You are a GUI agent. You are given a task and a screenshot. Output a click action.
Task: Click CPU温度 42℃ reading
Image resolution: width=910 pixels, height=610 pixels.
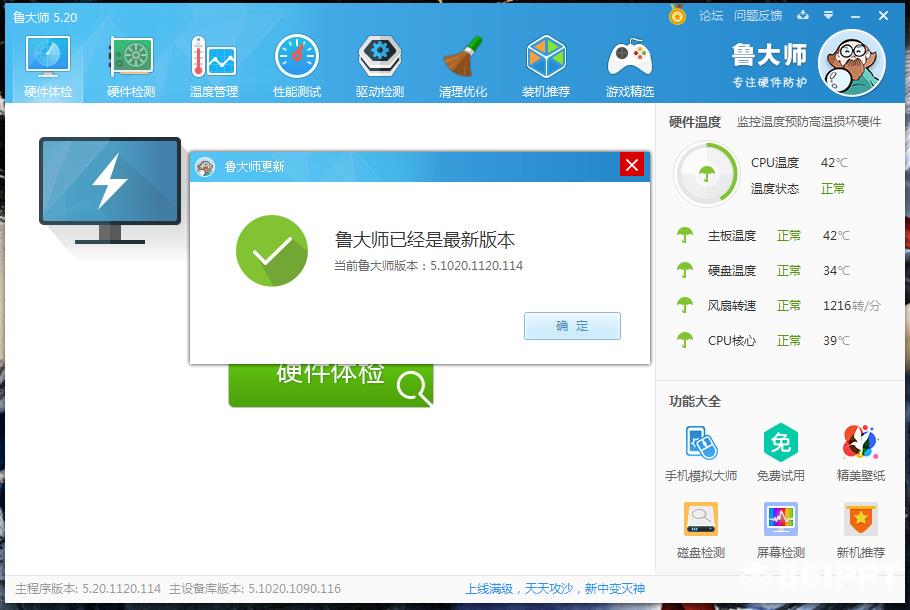click(x=799, y=163)
